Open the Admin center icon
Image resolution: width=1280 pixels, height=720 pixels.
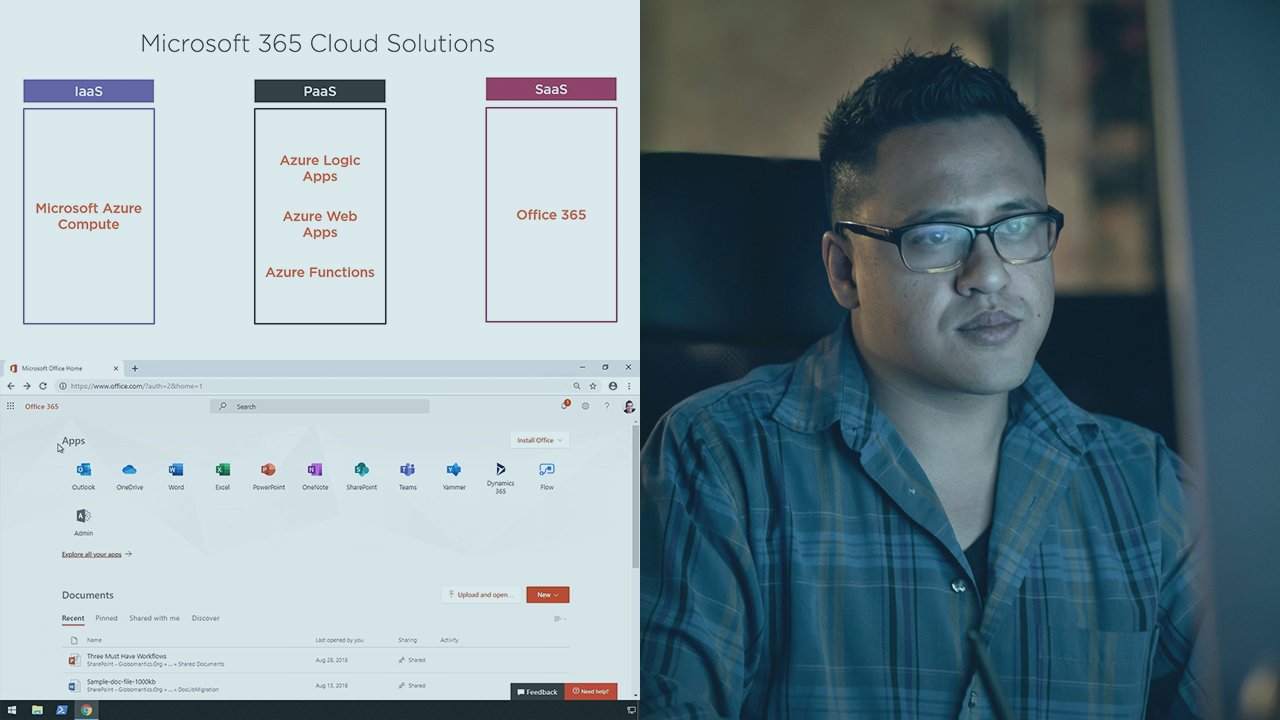[x=83, y=517]
